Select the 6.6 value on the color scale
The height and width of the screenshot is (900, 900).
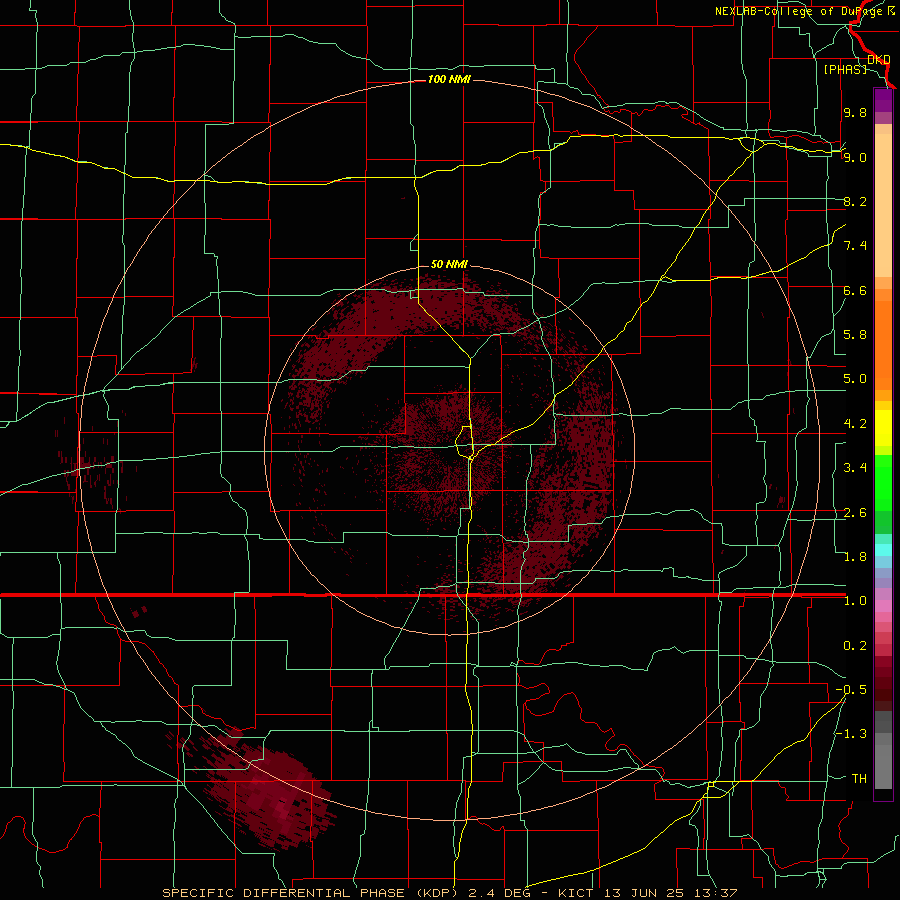tap(855, 290)
